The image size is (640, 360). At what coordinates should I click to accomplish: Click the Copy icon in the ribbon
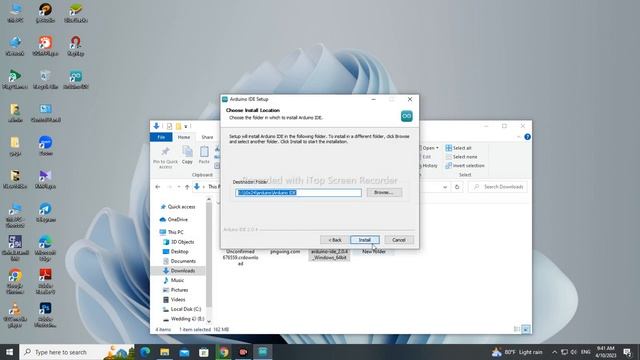click(x=187, y=155)
